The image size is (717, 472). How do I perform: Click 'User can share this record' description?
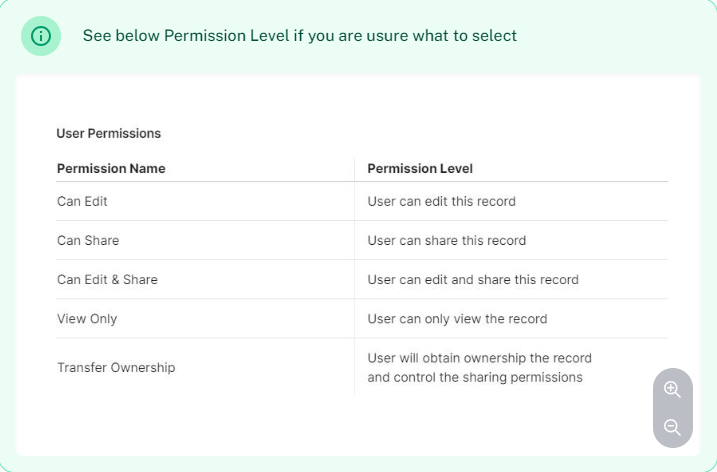tap(447, 241)
